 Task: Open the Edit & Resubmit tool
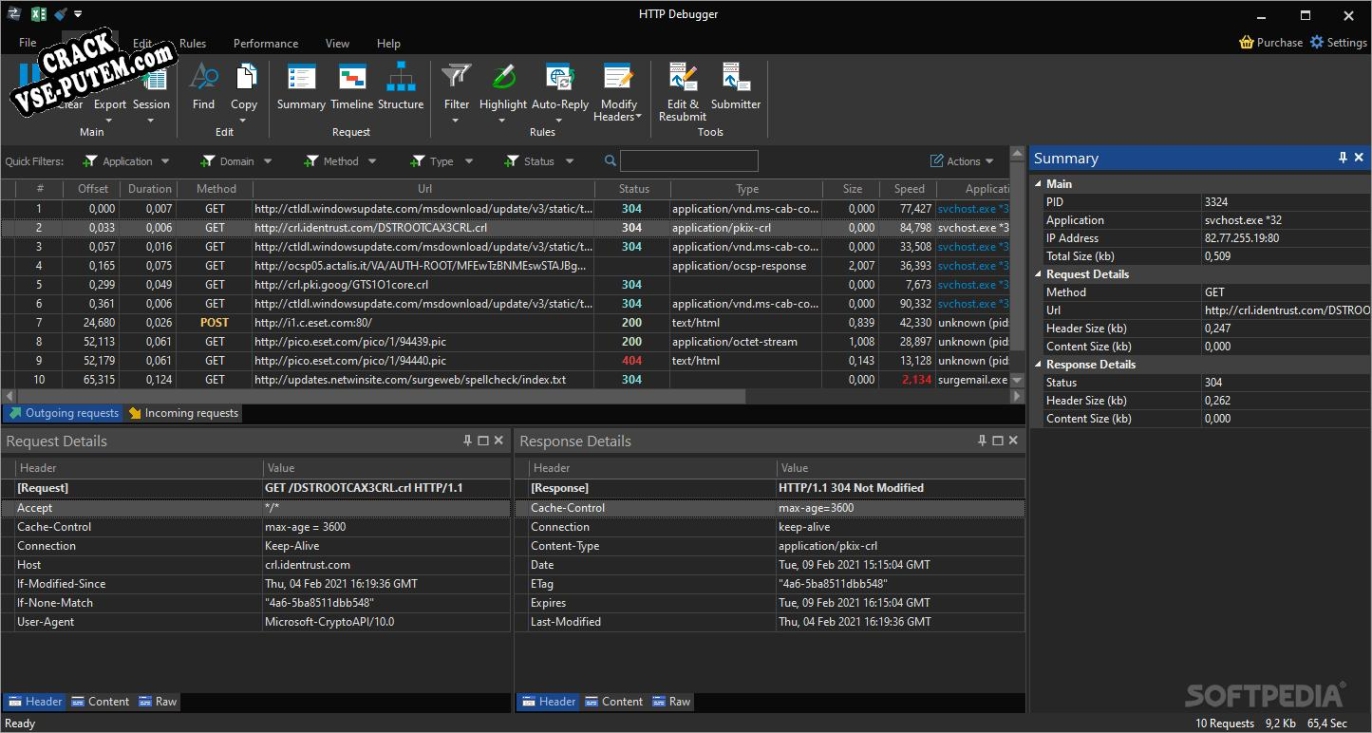[683, 92]
